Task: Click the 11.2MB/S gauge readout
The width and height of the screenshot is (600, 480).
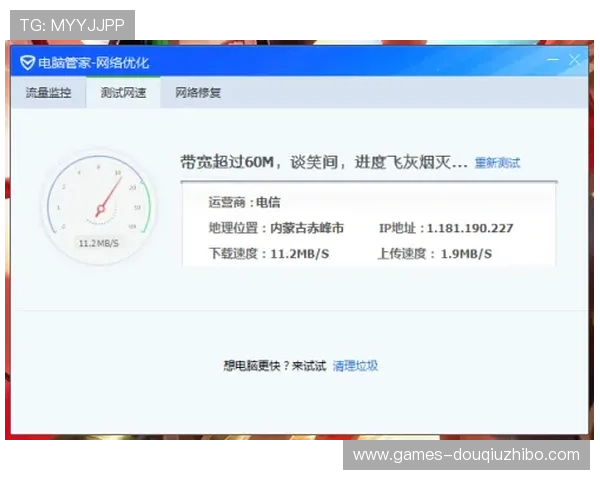Action: click(x=99, y=243)
